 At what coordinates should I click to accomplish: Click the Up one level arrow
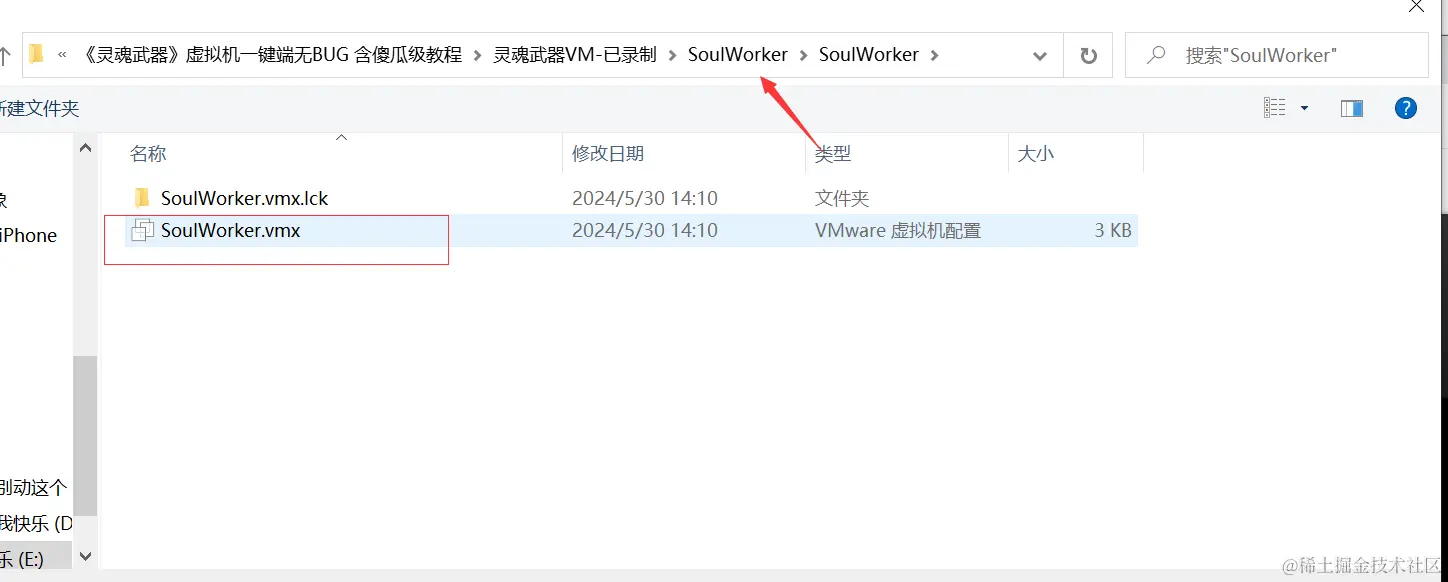pos(4,55)
